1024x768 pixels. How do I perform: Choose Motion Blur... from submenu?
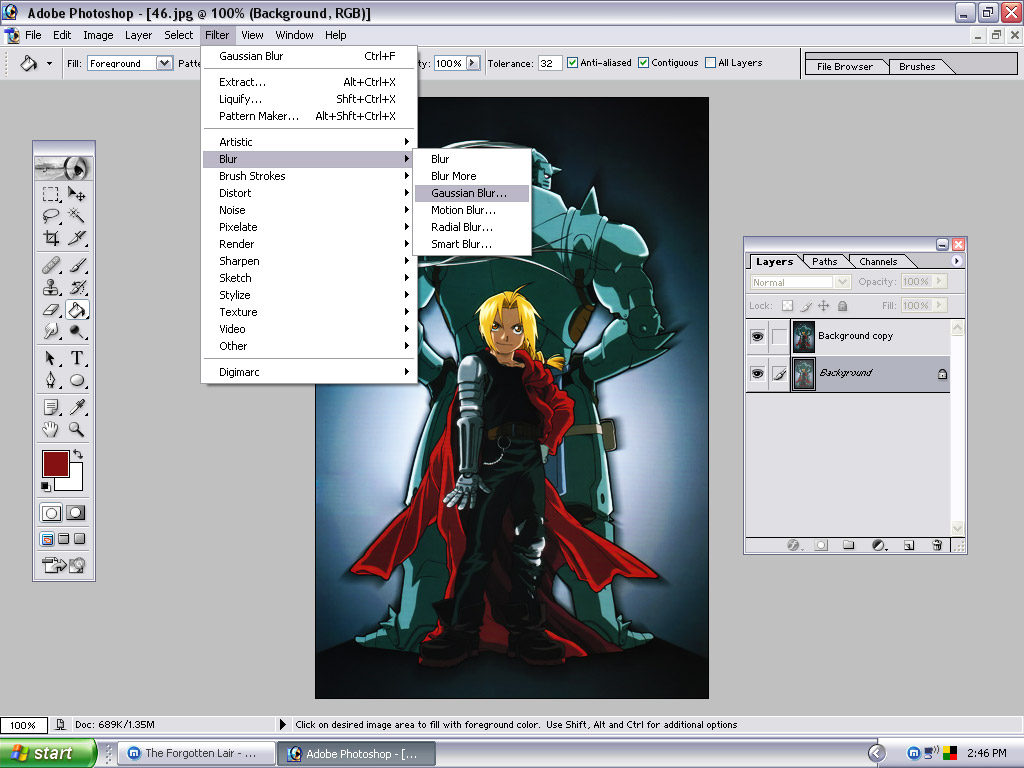(x=472, y=210)
